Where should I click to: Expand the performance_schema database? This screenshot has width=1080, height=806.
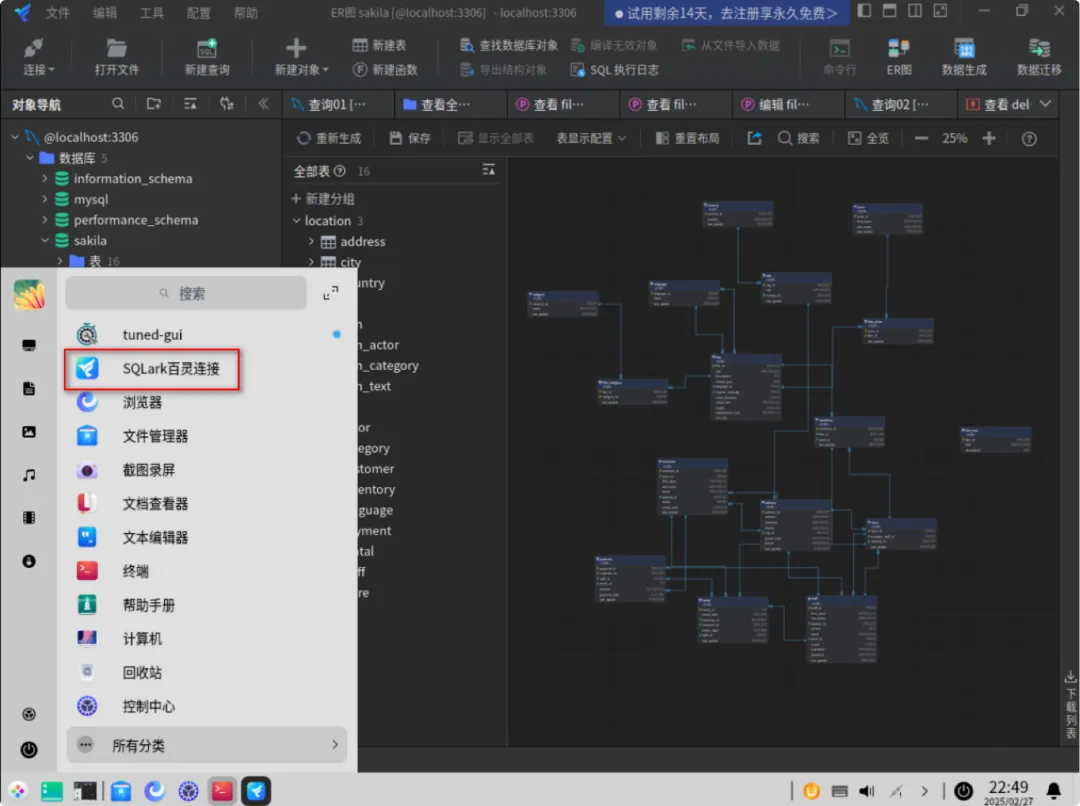point(45,220)
